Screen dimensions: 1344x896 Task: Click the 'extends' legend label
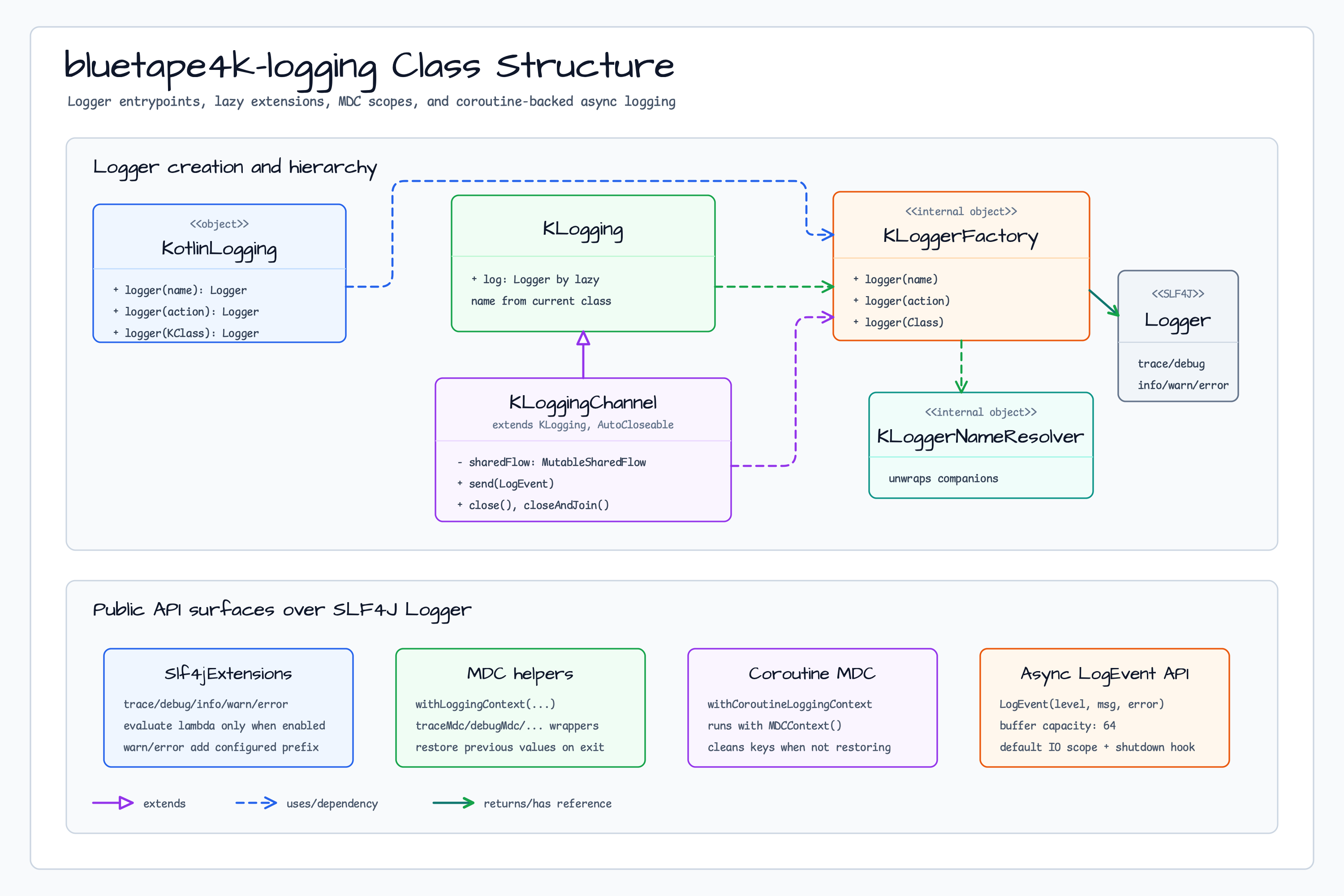click(x=164, y=804)
